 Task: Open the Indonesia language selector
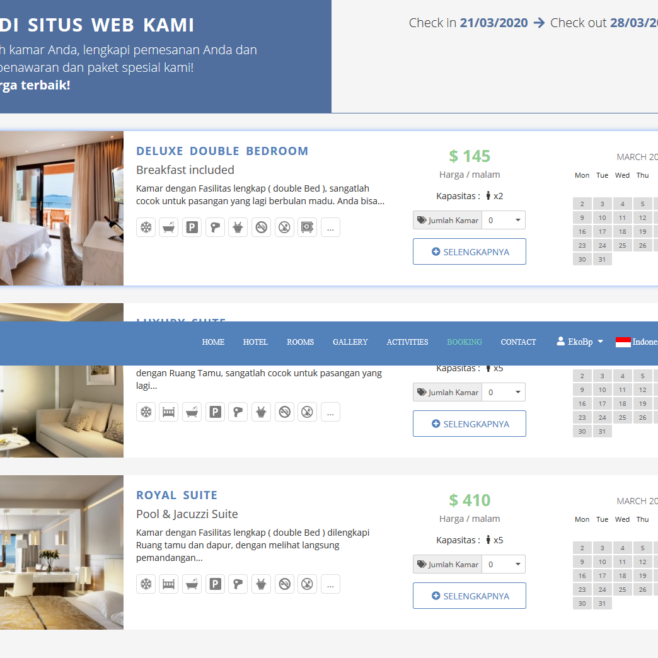tap(638, 342)
